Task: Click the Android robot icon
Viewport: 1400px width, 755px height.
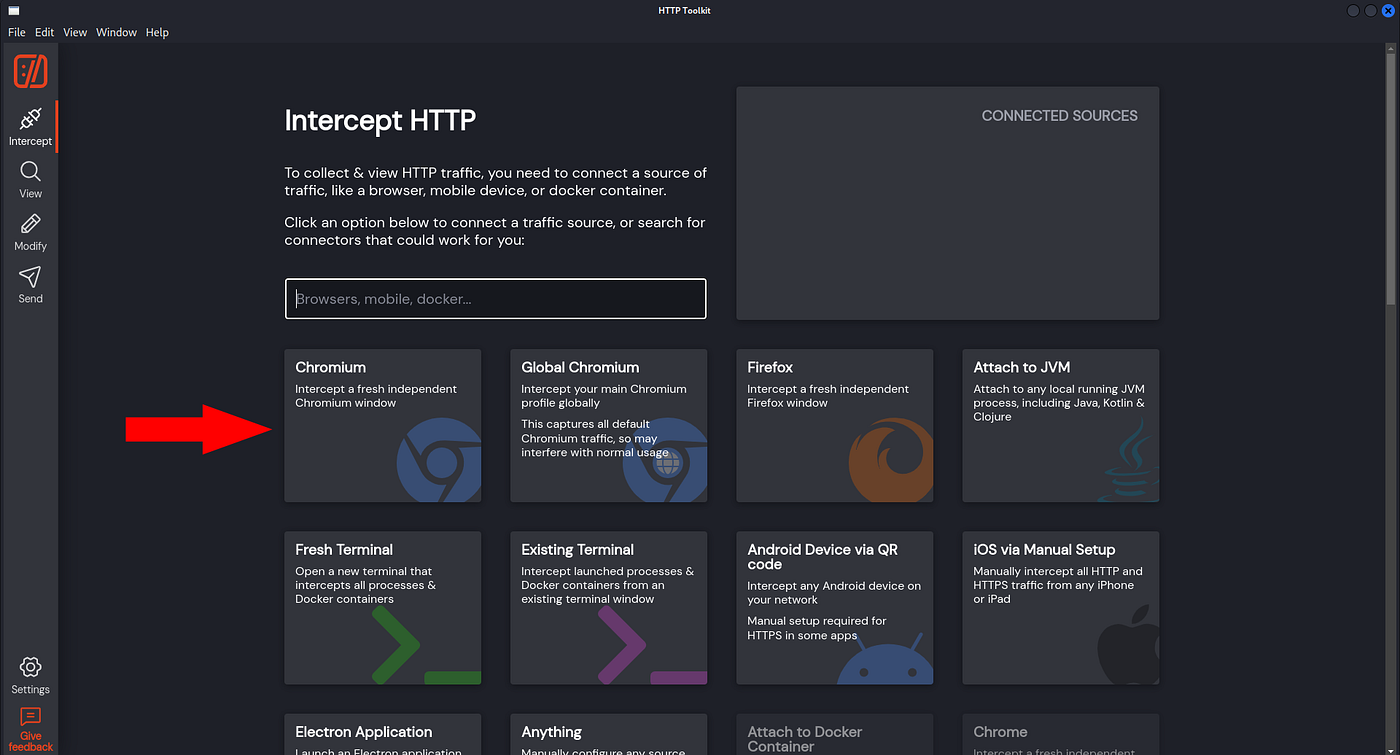Action: point(885,658)
